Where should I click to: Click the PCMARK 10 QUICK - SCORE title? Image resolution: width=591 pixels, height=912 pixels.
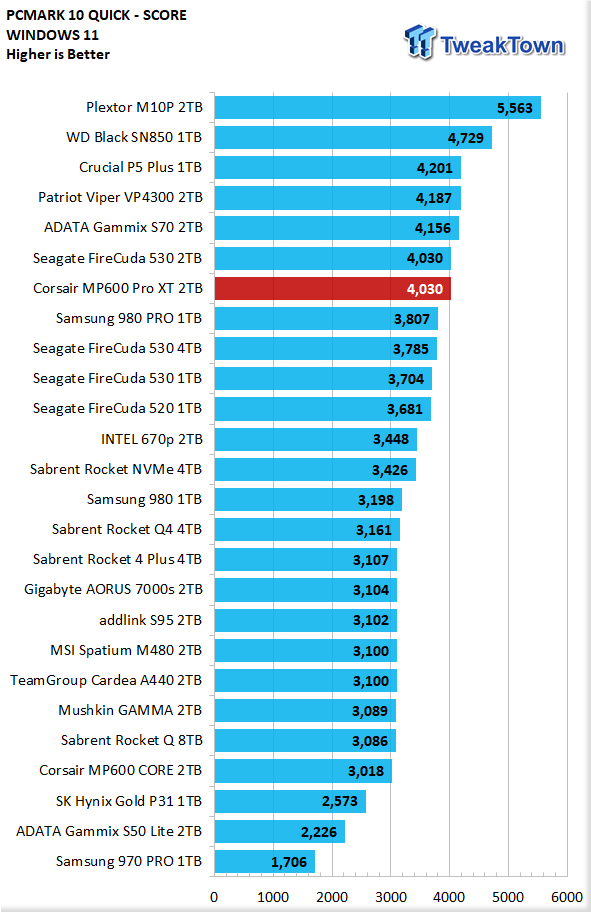(97, 15)
